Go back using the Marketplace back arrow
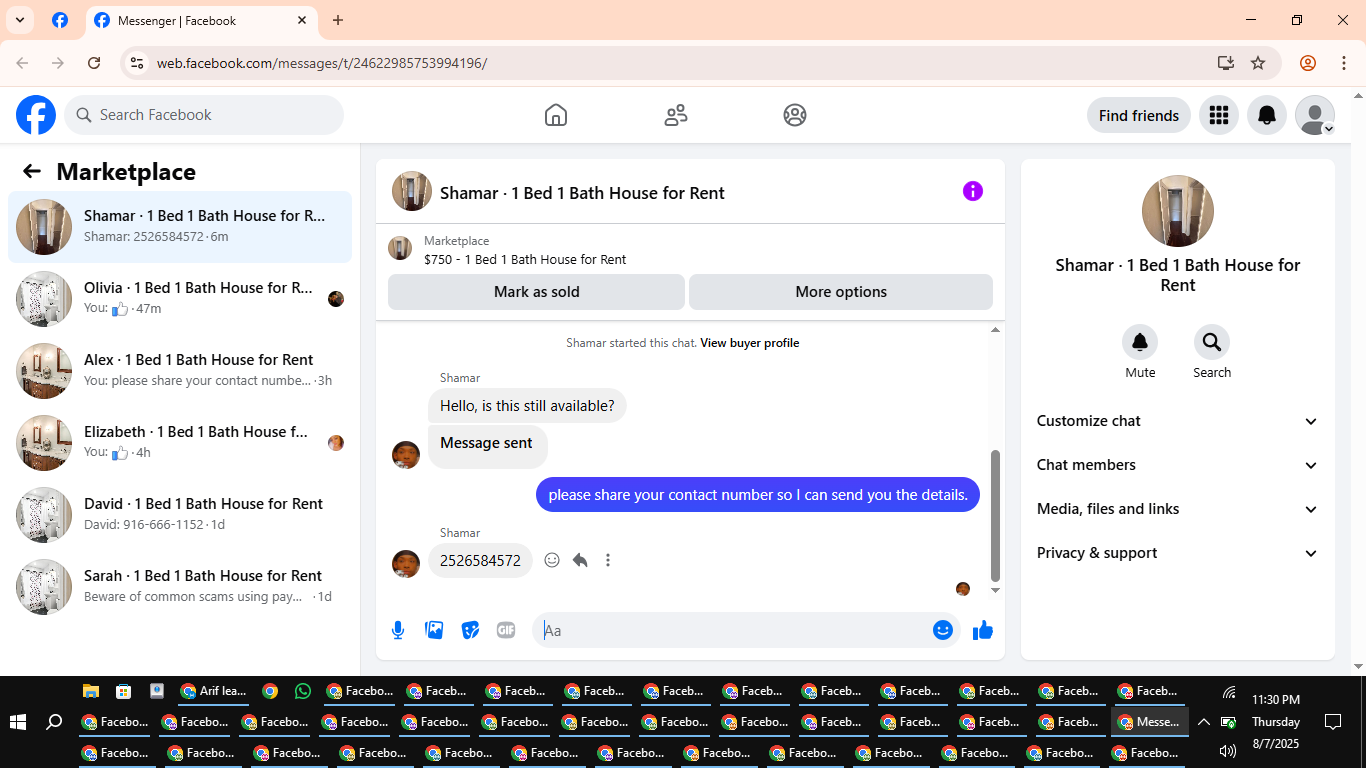Viewport: 1366px width, 768px height. click(32, 171)
